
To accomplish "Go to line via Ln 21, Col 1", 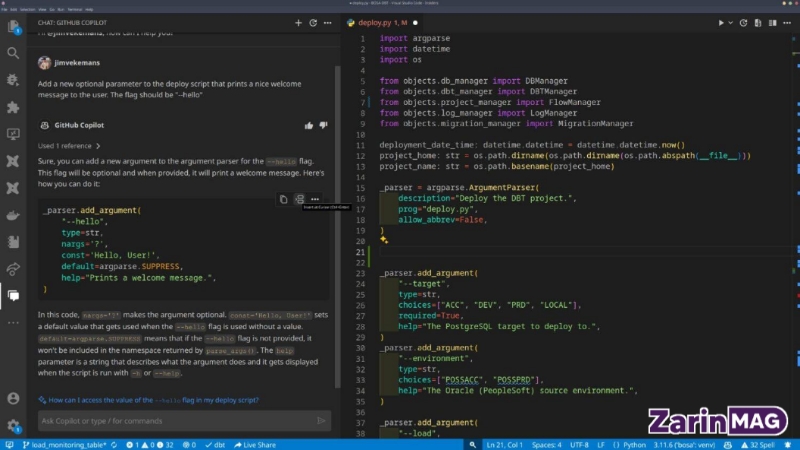I will 504,445.
